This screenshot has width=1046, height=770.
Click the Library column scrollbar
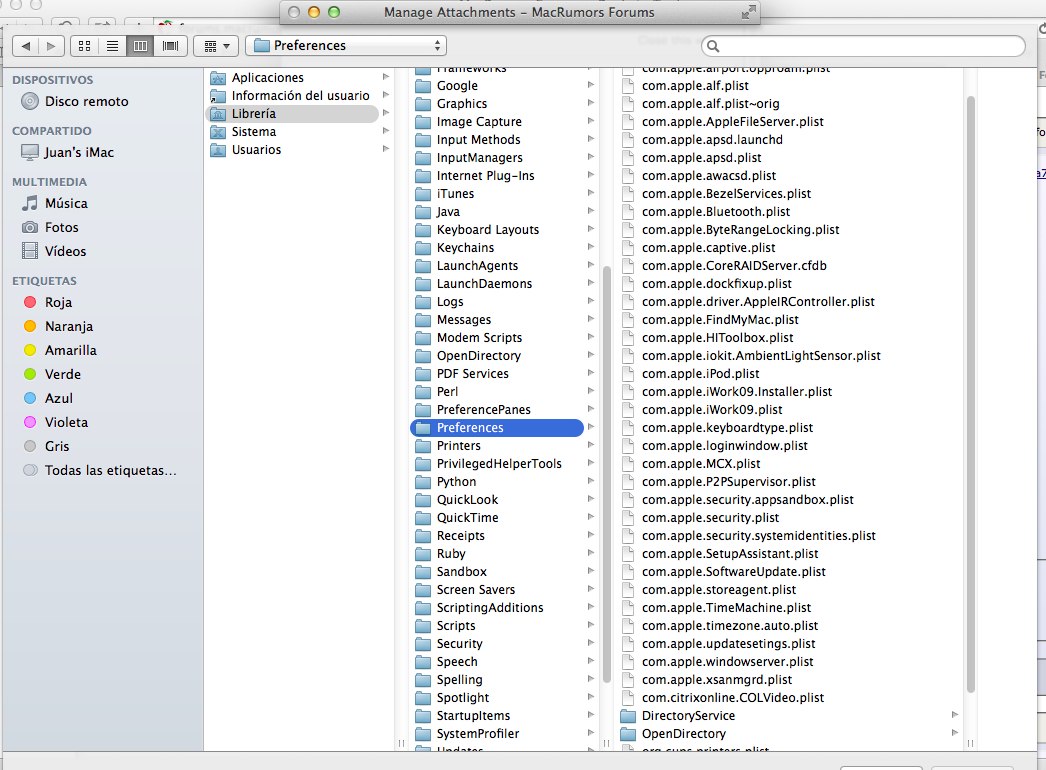[607, 474]
